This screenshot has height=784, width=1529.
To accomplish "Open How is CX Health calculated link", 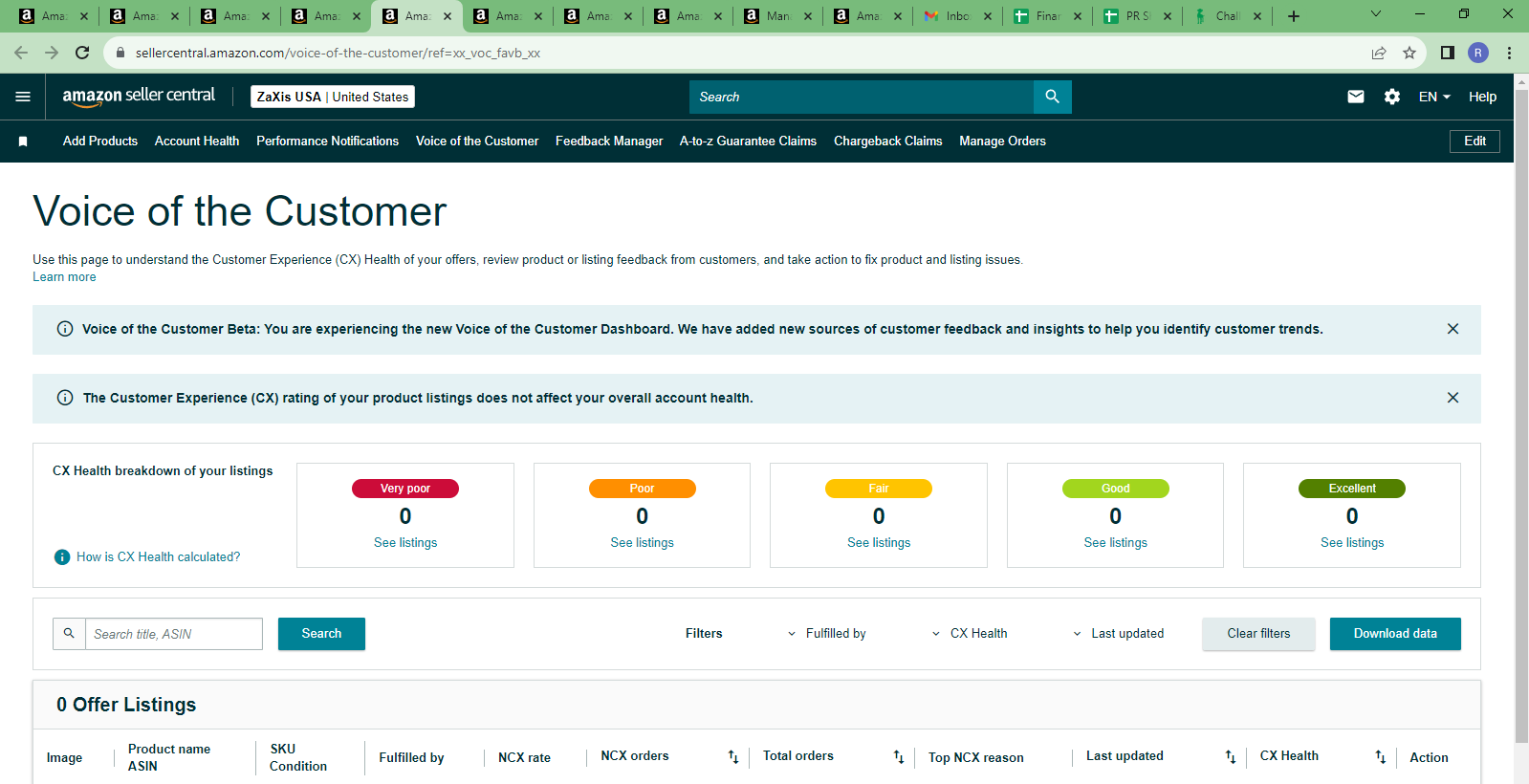I will click(159, 557).
